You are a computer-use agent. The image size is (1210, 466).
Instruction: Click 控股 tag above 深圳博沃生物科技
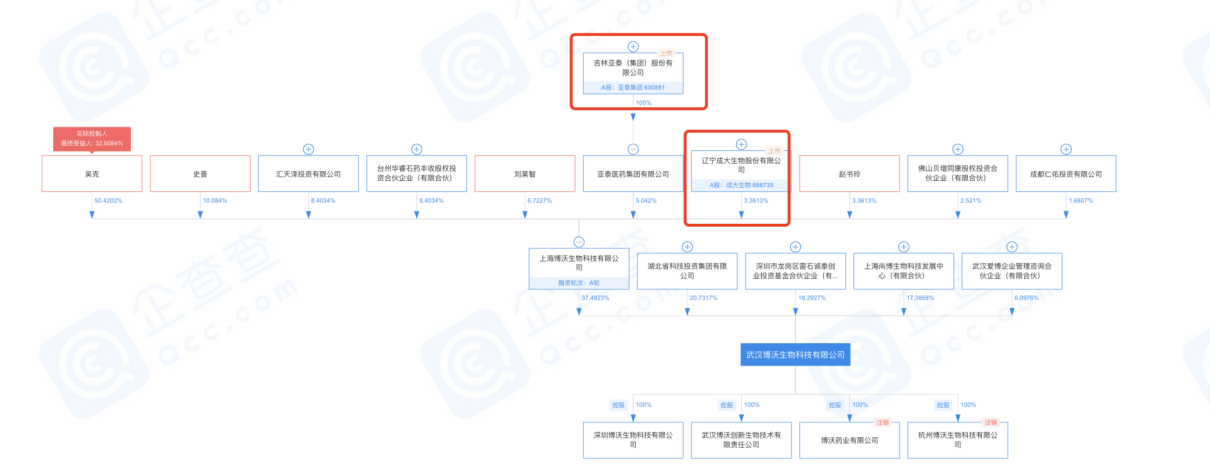click(x=618, y=405)
